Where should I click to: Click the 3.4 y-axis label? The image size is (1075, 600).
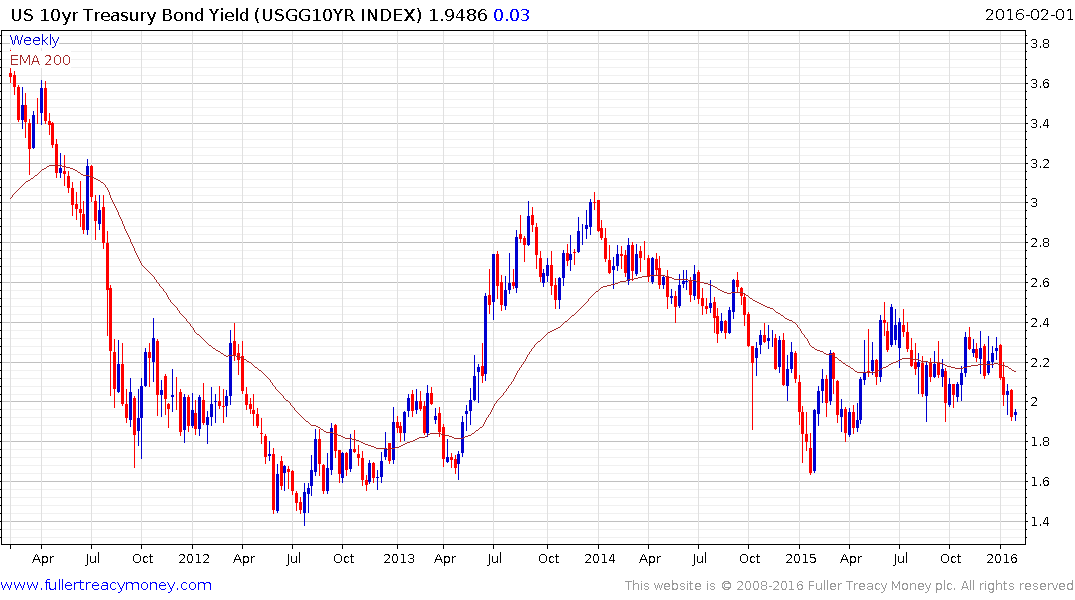coord(1040,123)
